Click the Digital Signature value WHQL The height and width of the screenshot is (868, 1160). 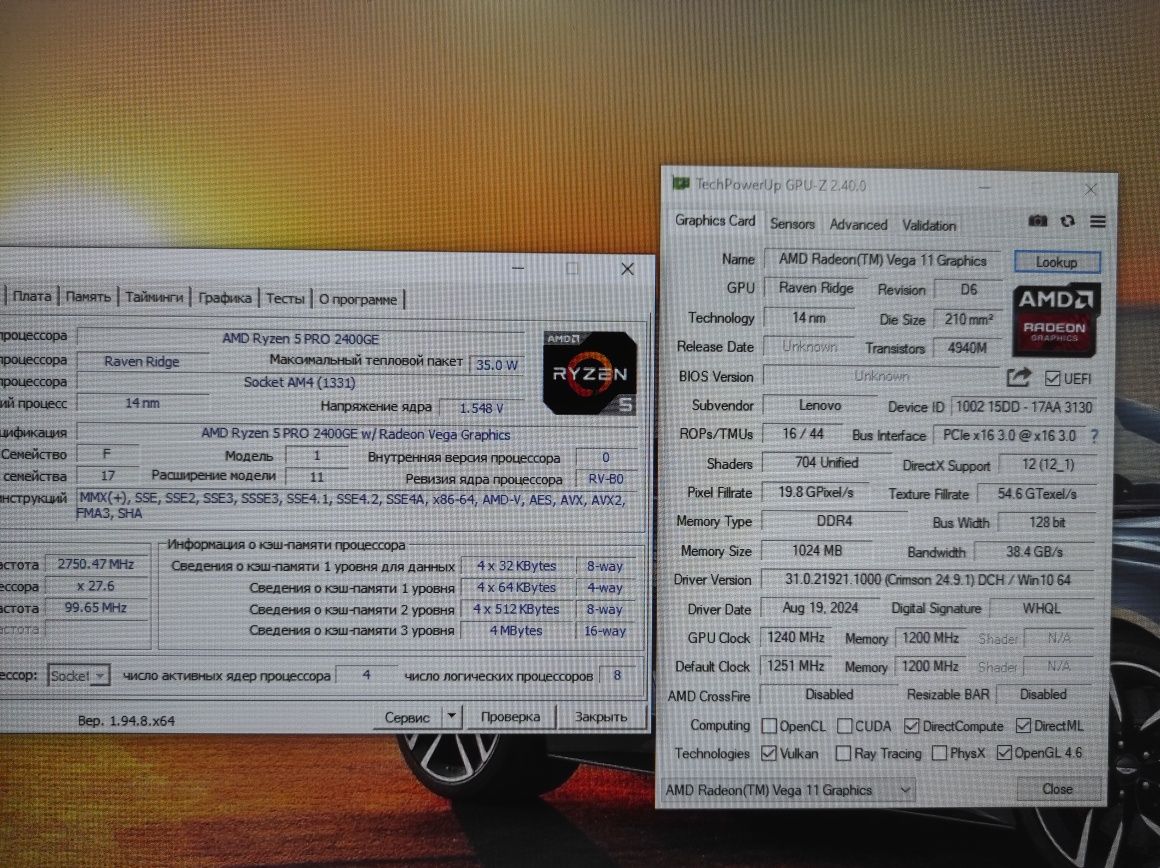tap(1042, 608)
